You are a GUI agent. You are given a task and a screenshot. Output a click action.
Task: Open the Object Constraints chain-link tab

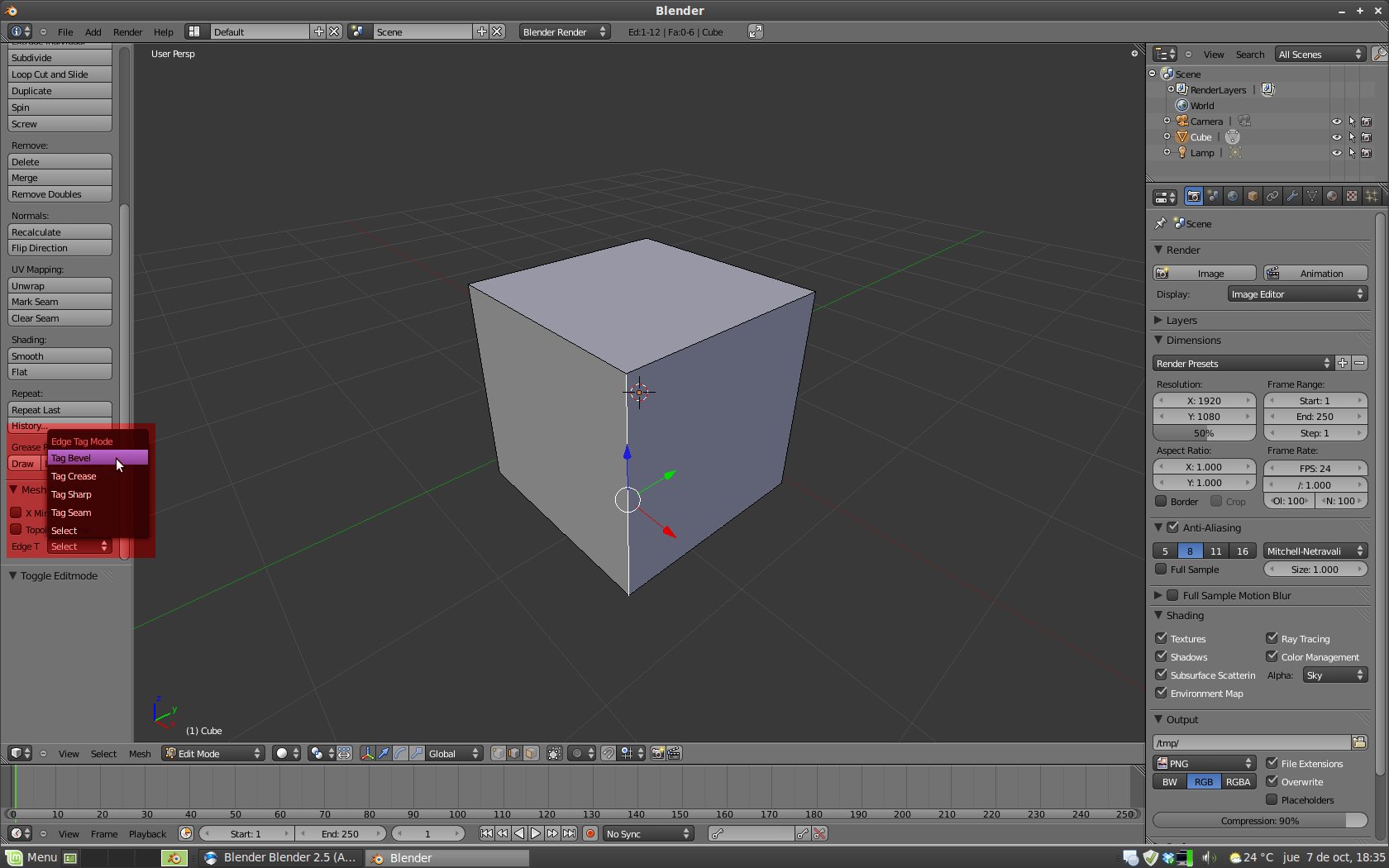1272,196
